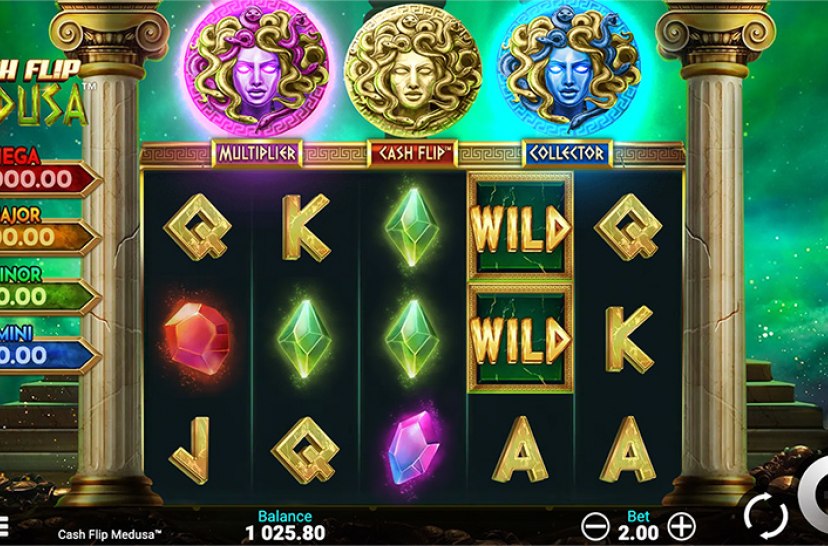Click the Major jackpot banner
828x546 pixels.
tap(49, 232)
